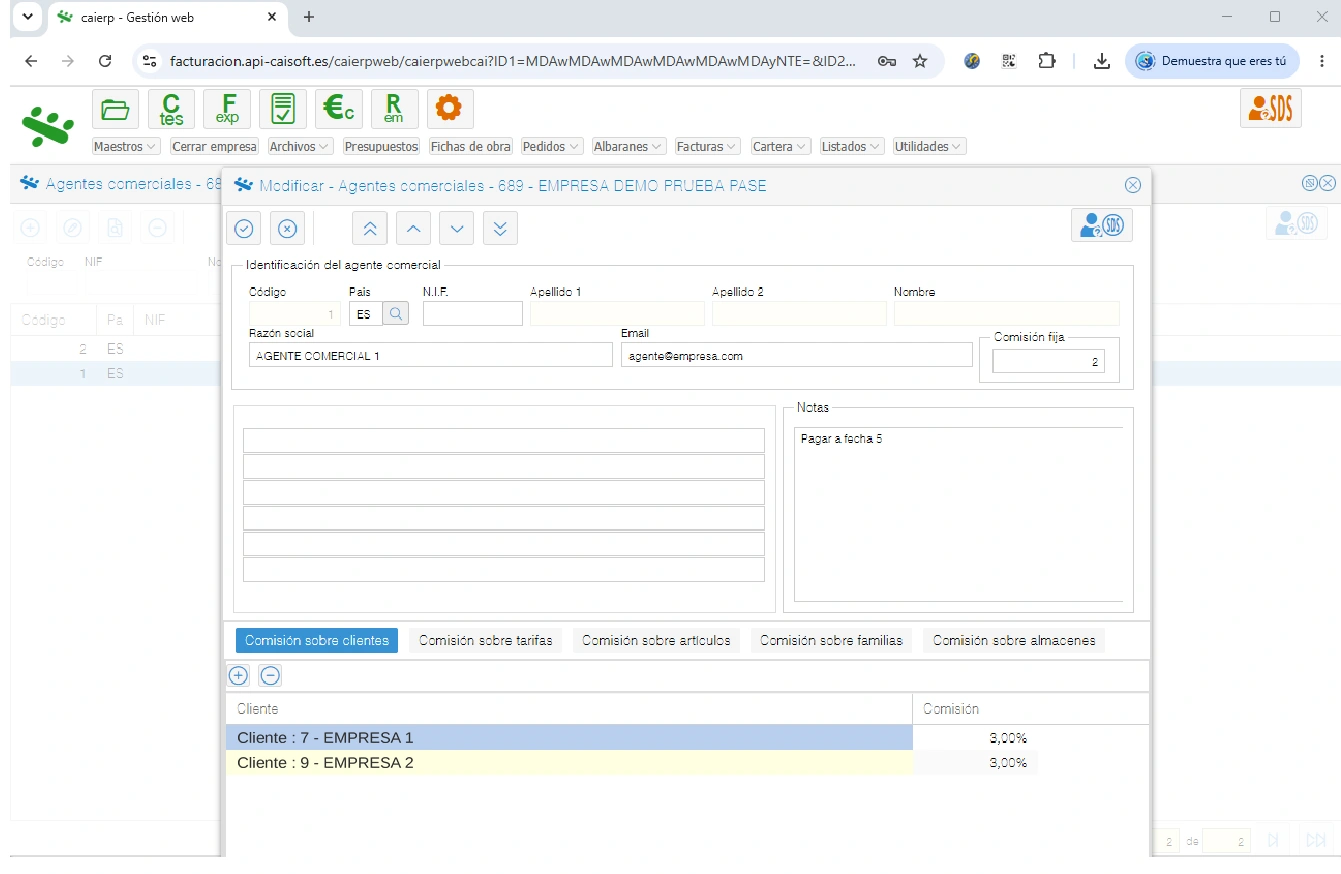Viewport: 1341px width, 874px height.
Task: Expand the Pedidos dropdown
Action: [x=552, y=146]
